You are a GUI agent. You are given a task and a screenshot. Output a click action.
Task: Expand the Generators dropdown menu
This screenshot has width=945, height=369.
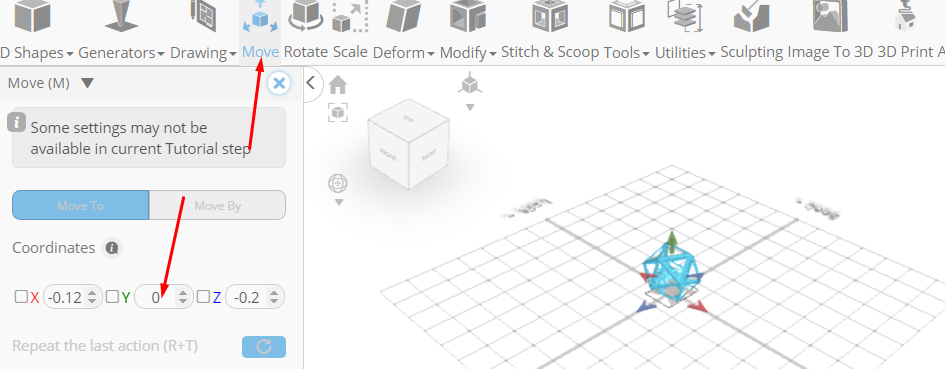[121, 52]
